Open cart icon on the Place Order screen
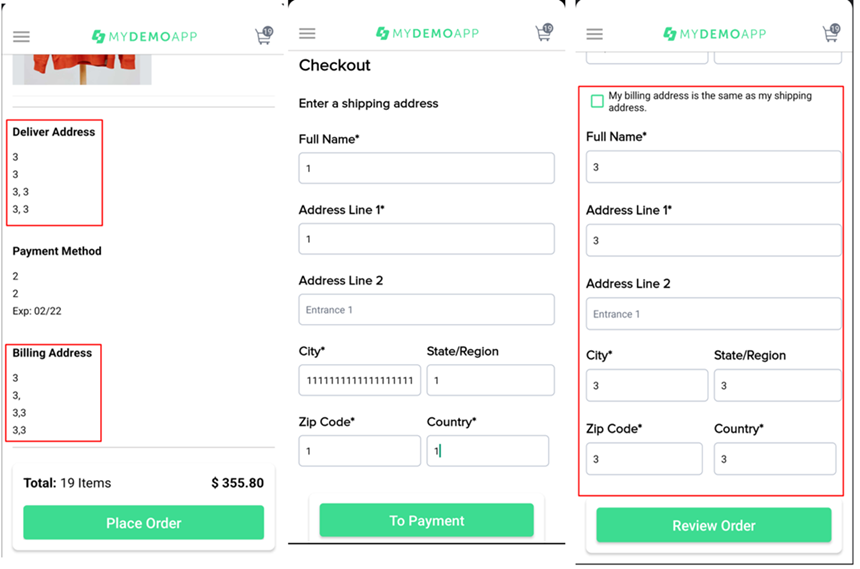The width and height of the screenshot is (860, 569). coord(263,36)
